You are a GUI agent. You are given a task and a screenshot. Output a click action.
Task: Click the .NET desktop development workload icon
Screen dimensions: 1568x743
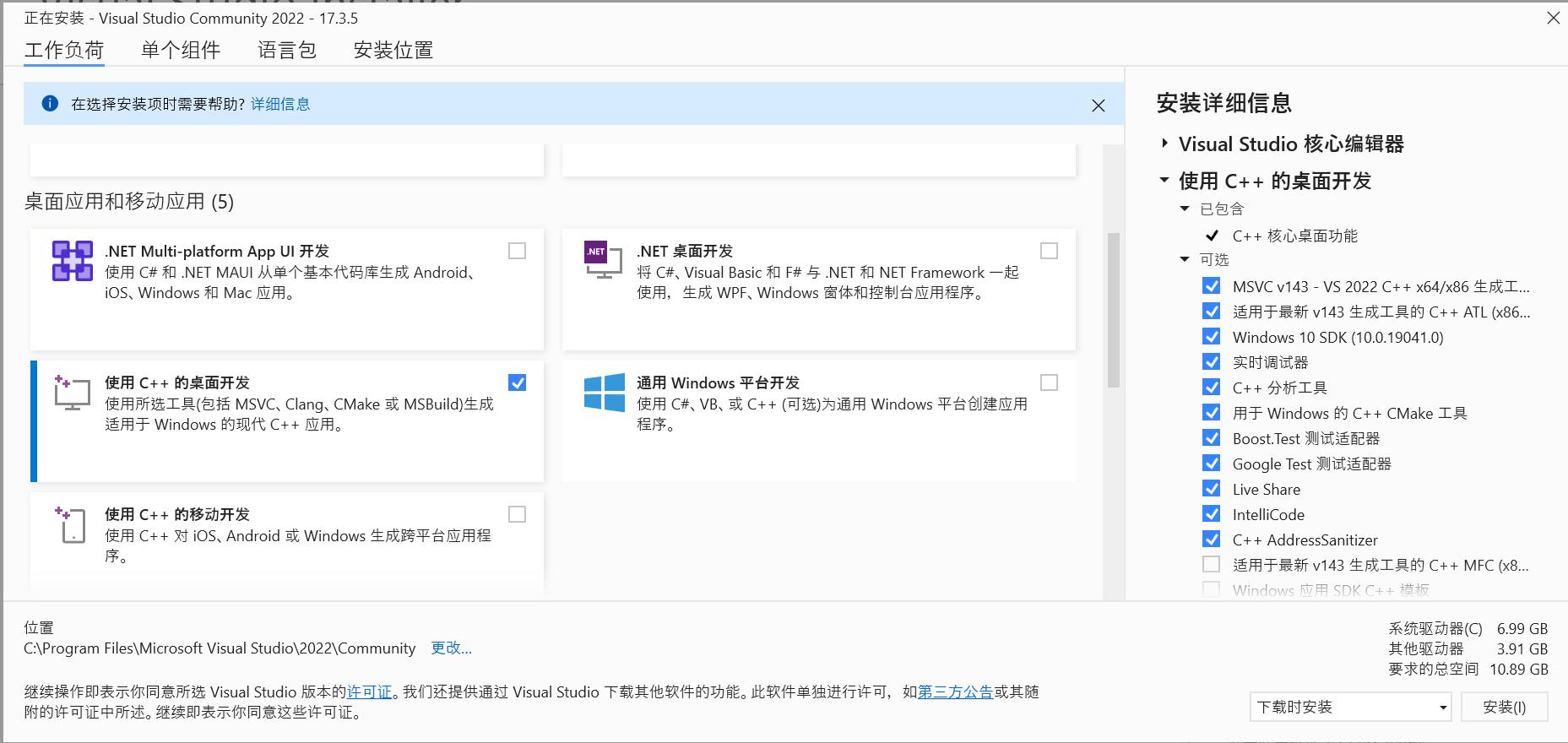point(603,260)
